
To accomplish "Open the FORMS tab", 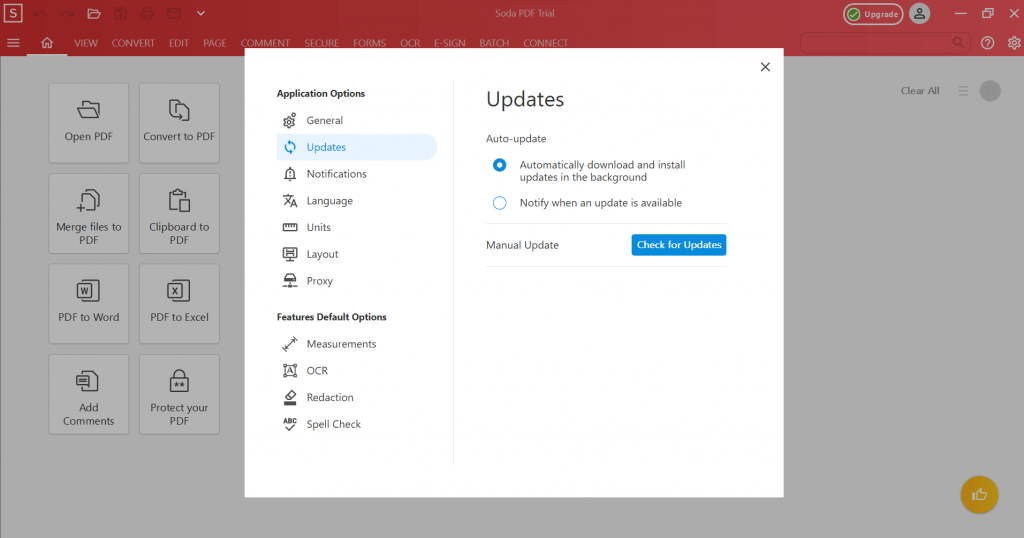I will click(x=370, y=43).
